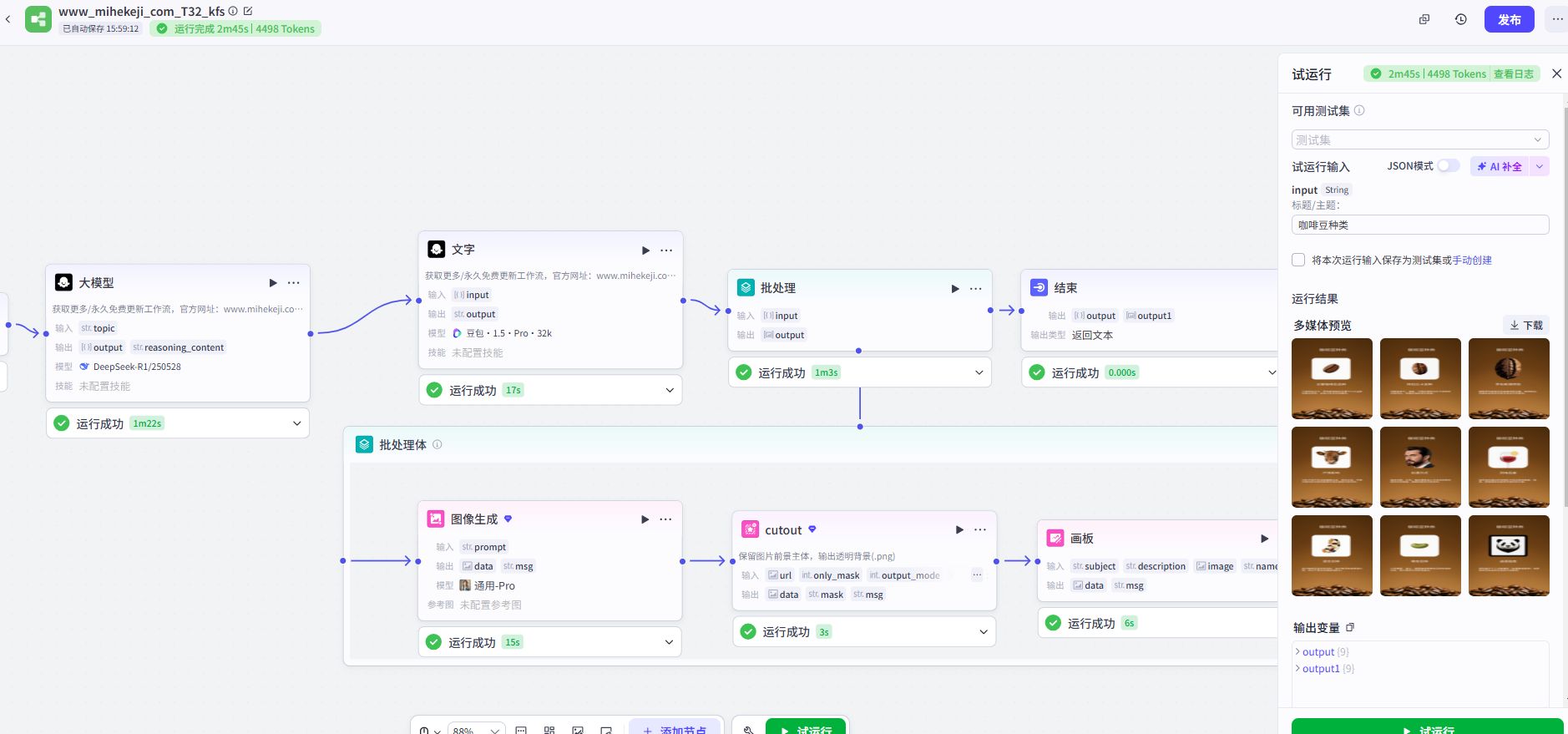
Task: Click the 查看日志 link
Action: pyautogui.click(x=1513, y=74)
